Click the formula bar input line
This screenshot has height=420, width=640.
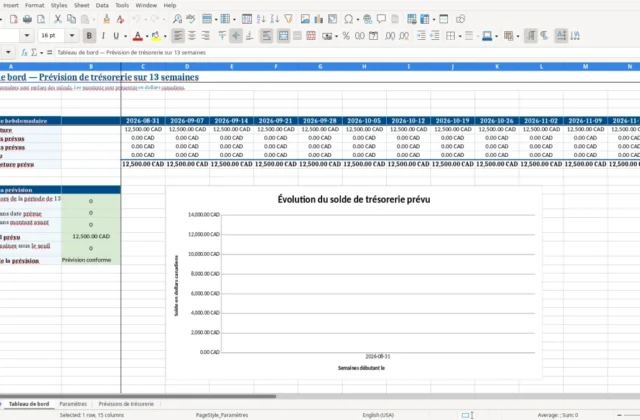[x=347, y=52]
